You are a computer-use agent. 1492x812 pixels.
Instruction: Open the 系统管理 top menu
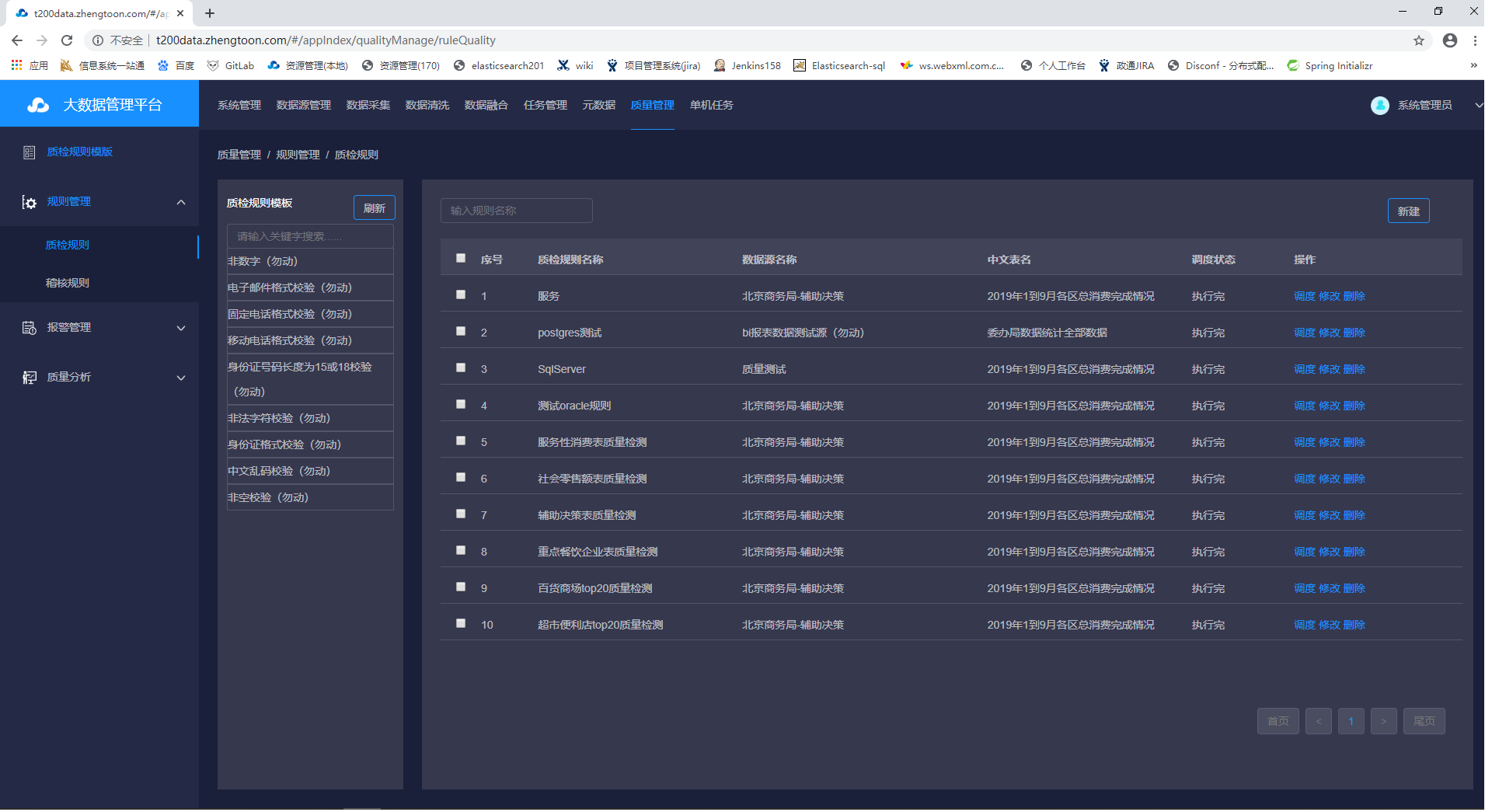tap(239, 105)
